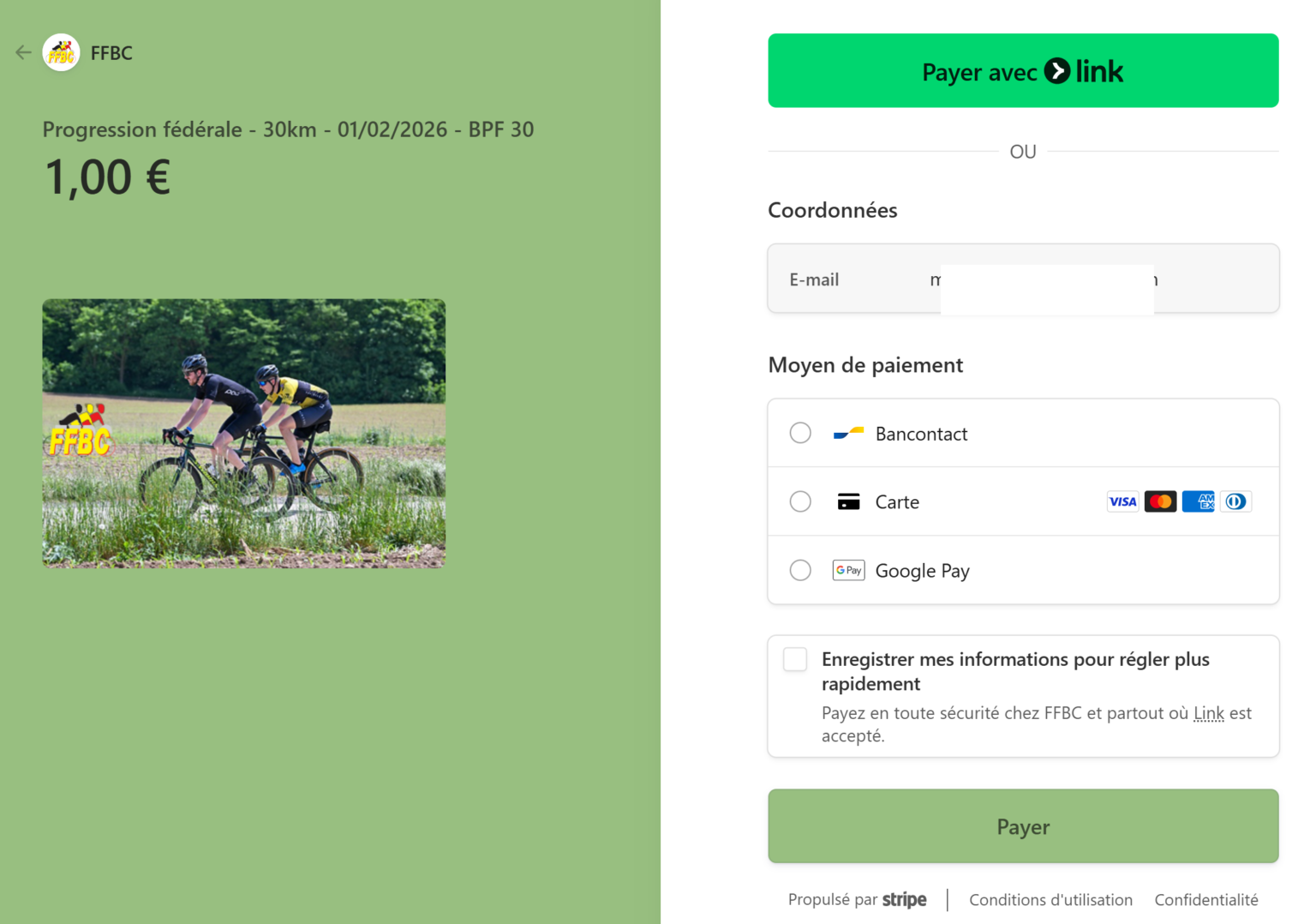Image resolution: width=1316 pixels, height=924 pixels.
Task: Open Conditions d'utilisation link
Action: coord(1050,900)
